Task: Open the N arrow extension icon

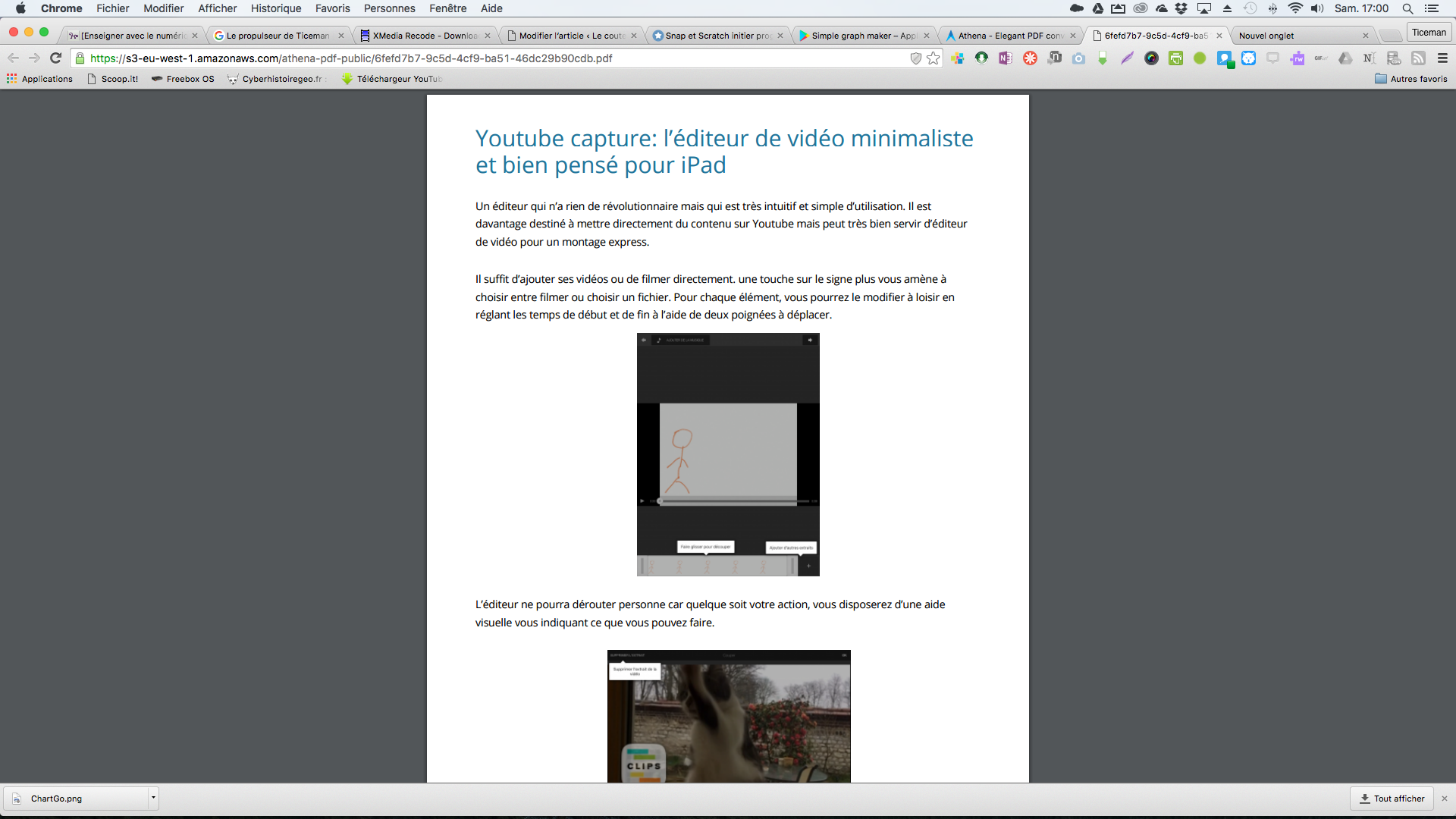Action: tap(1054, 58)
